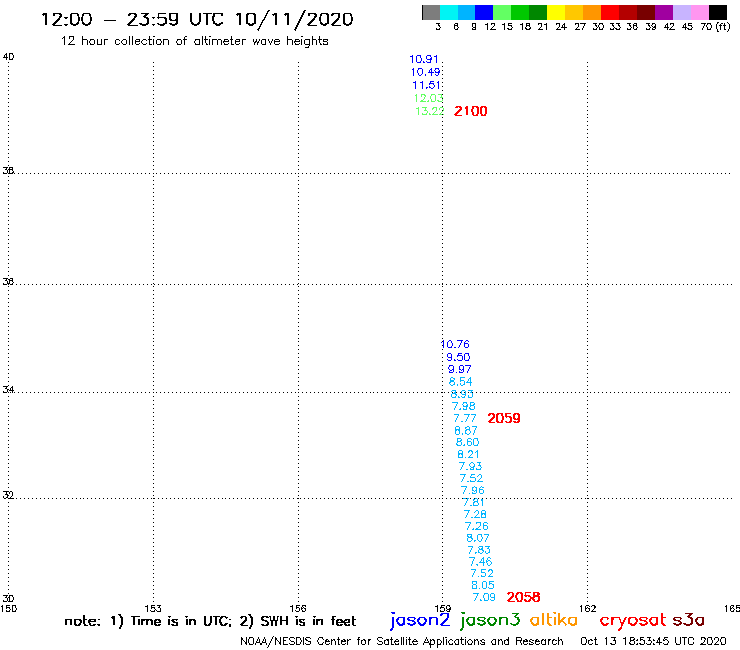Click the 8.87 wave height reading
The image size is (740, 650).
466,431
